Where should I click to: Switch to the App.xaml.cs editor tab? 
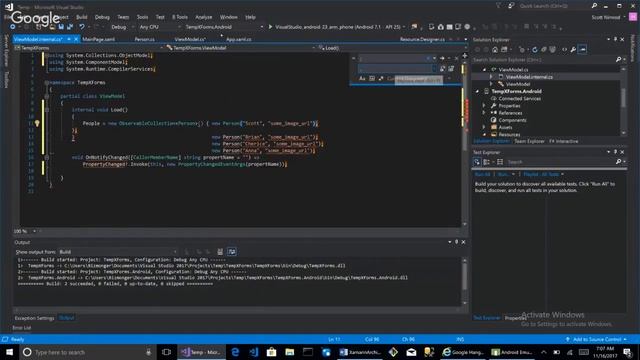coord(239,39)
